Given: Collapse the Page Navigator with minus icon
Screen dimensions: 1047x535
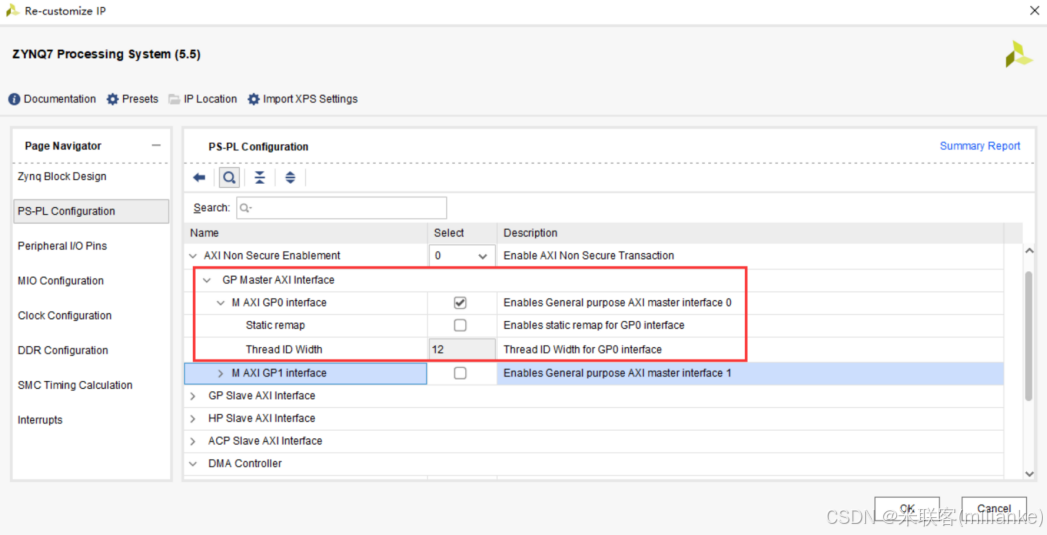Looking at the screenshot, I should (x=156, y=146).
